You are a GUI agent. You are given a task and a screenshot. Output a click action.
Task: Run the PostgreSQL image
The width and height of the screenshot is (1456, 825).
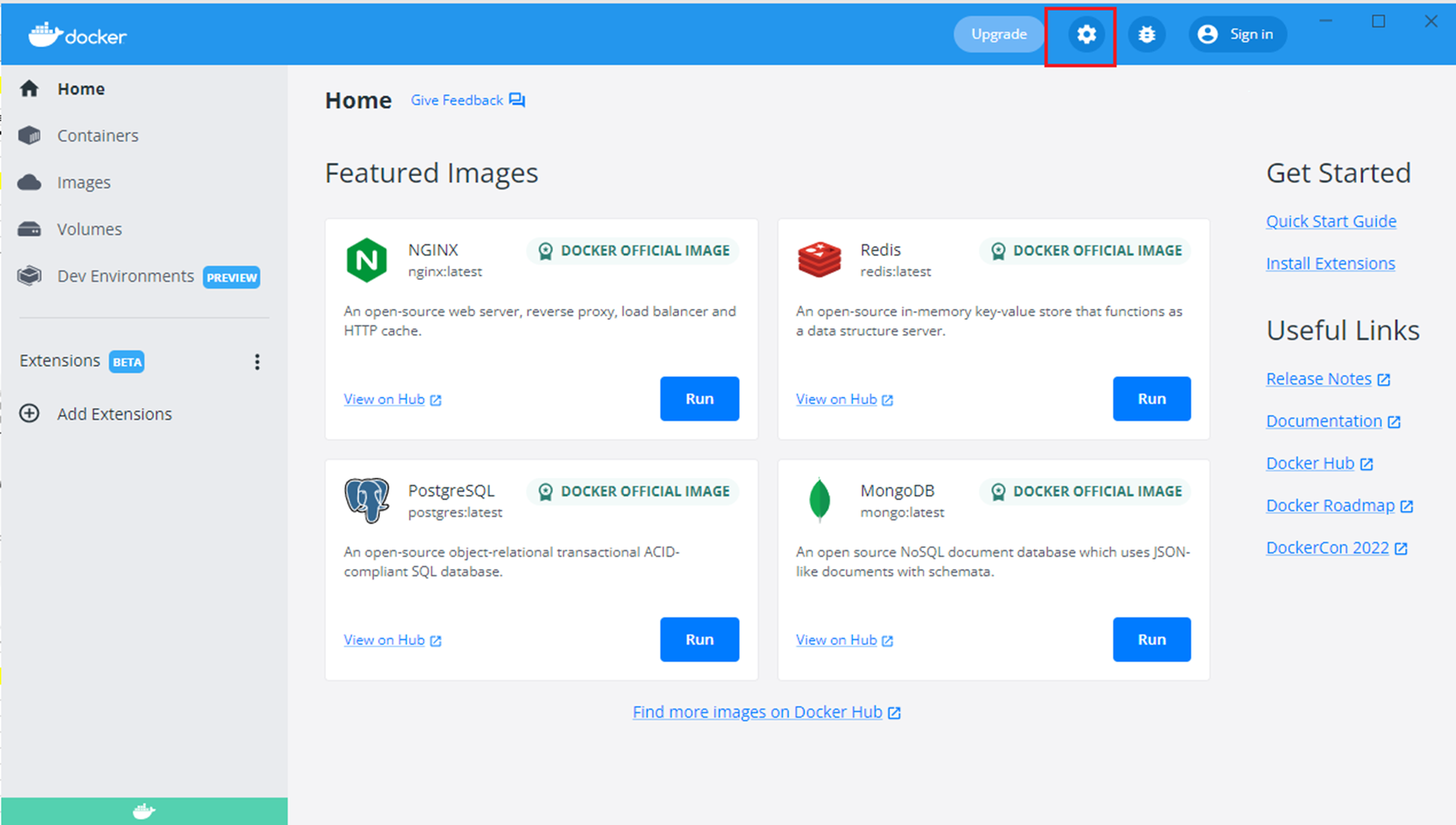[699, 639]
